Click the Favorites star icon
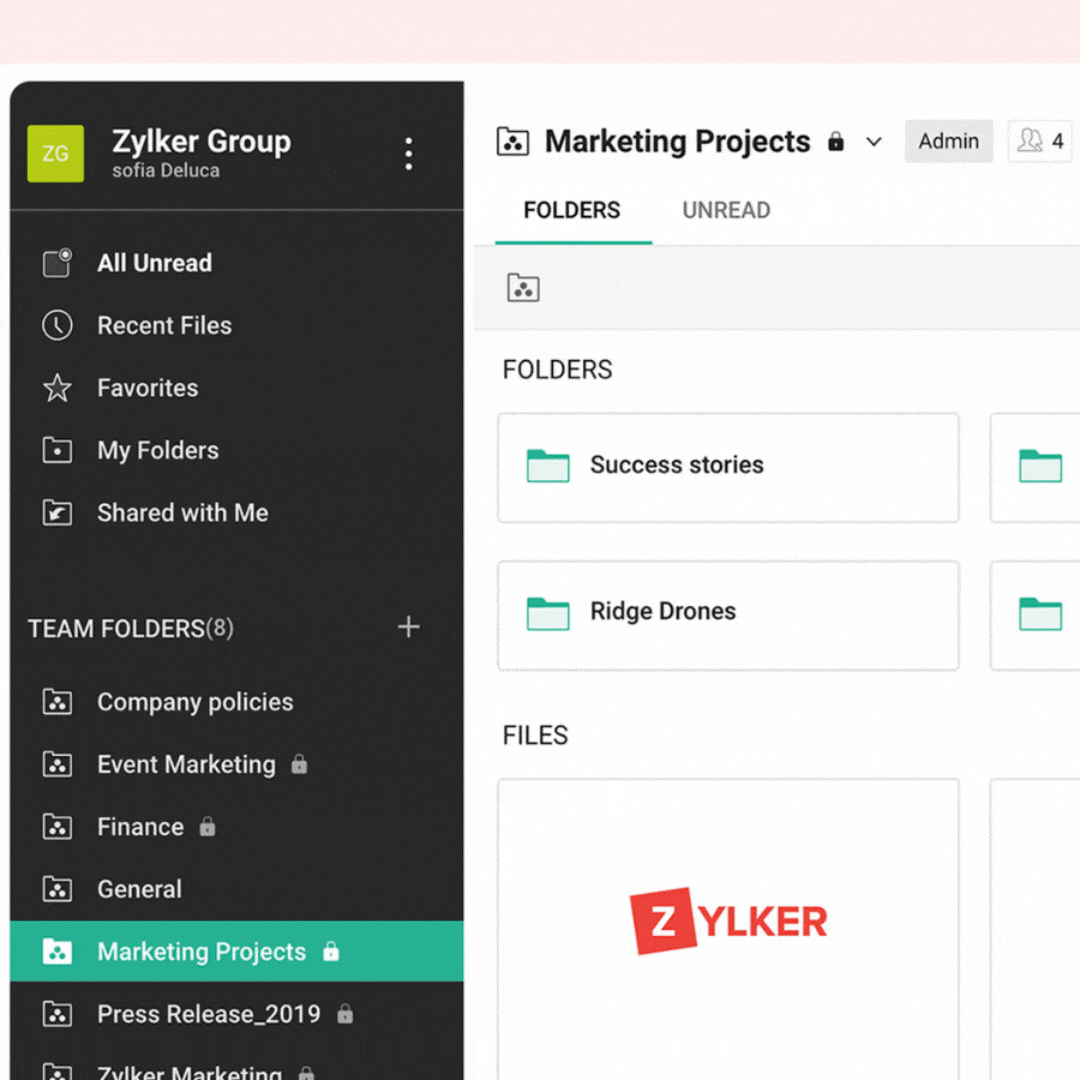Viewport: 1080px width, 1080px height. 57,388
